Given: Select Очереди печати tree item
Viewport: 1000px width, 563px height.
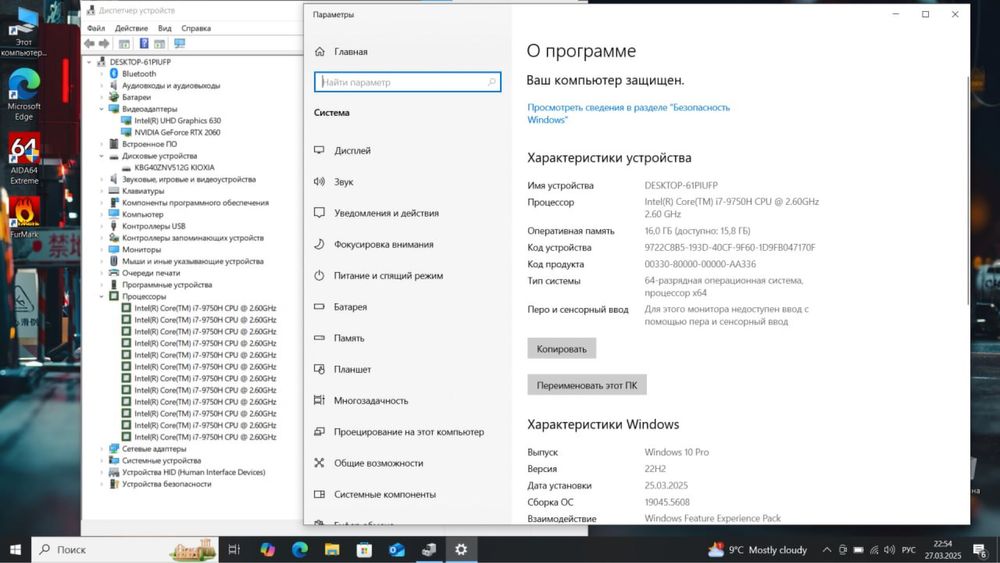Looking at the screenshot, I should [x=151, y=273].
